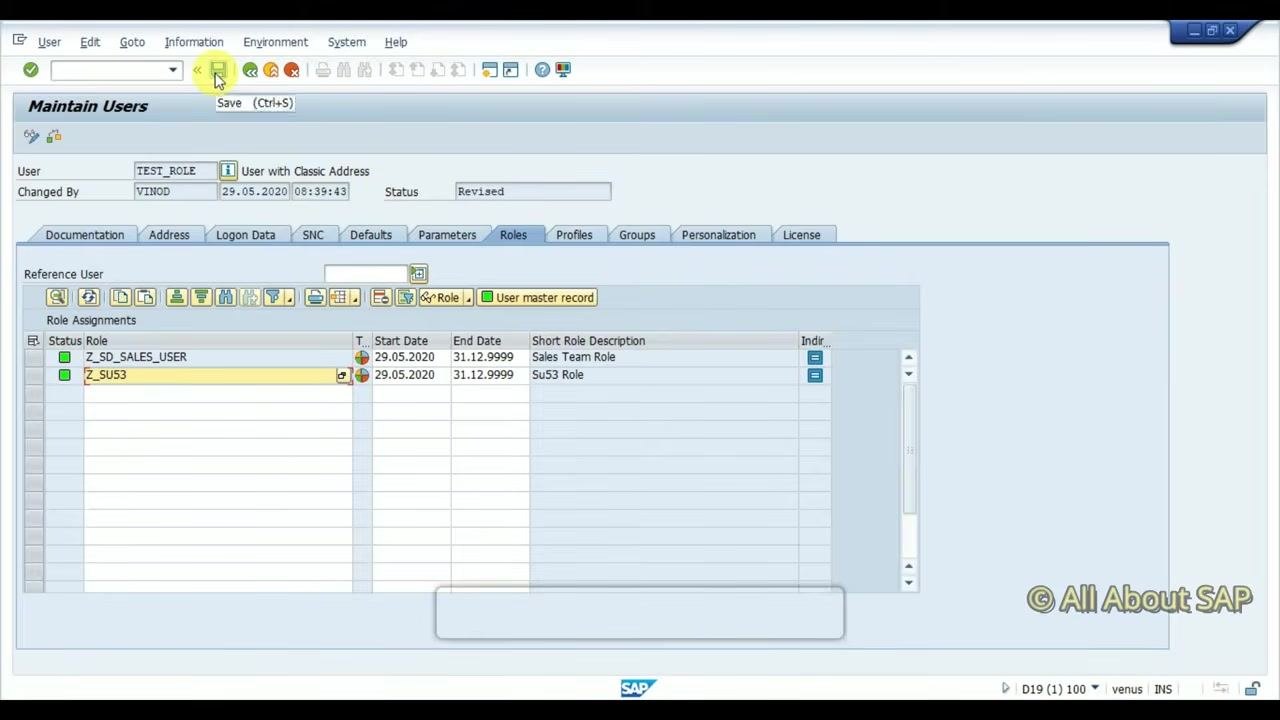This screenshot has height=720, width=1280.
Task: Click the green Back arrow icon
Action: click(x=250, y=70)
